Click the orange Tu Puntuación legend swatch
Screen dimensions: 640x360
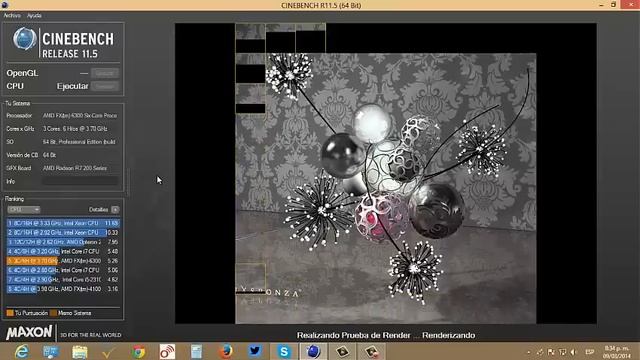(x=10, y=313)
